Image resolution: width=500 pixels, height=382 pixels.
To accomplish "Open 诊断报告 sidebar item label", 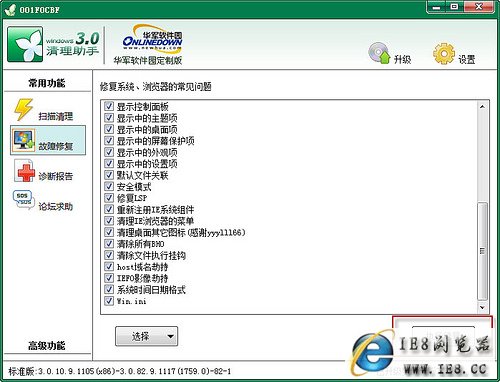I will [56, 176].
